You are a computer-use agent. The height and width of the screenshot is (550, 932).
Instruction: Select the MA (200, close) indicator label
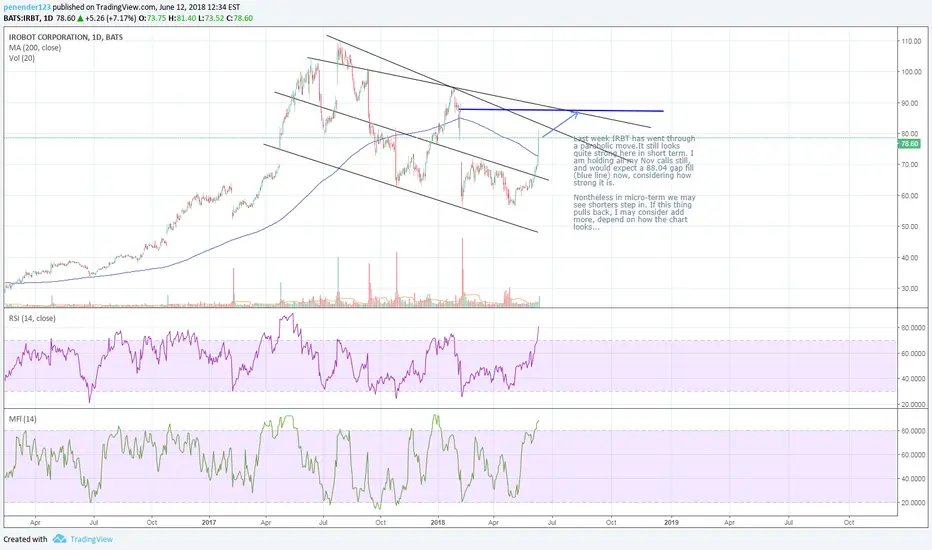pos(34,48)
